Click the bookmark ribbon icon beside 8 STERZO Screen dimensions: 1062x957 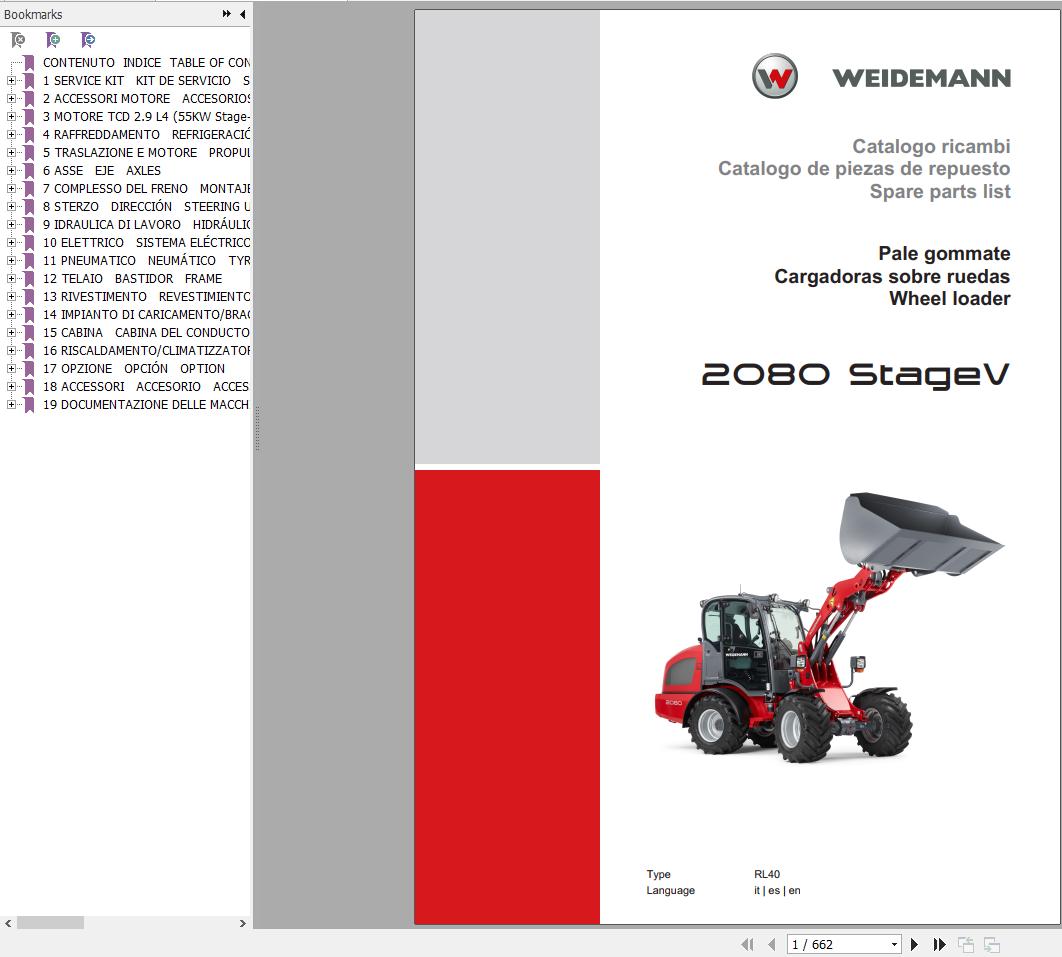pos(29,207)
